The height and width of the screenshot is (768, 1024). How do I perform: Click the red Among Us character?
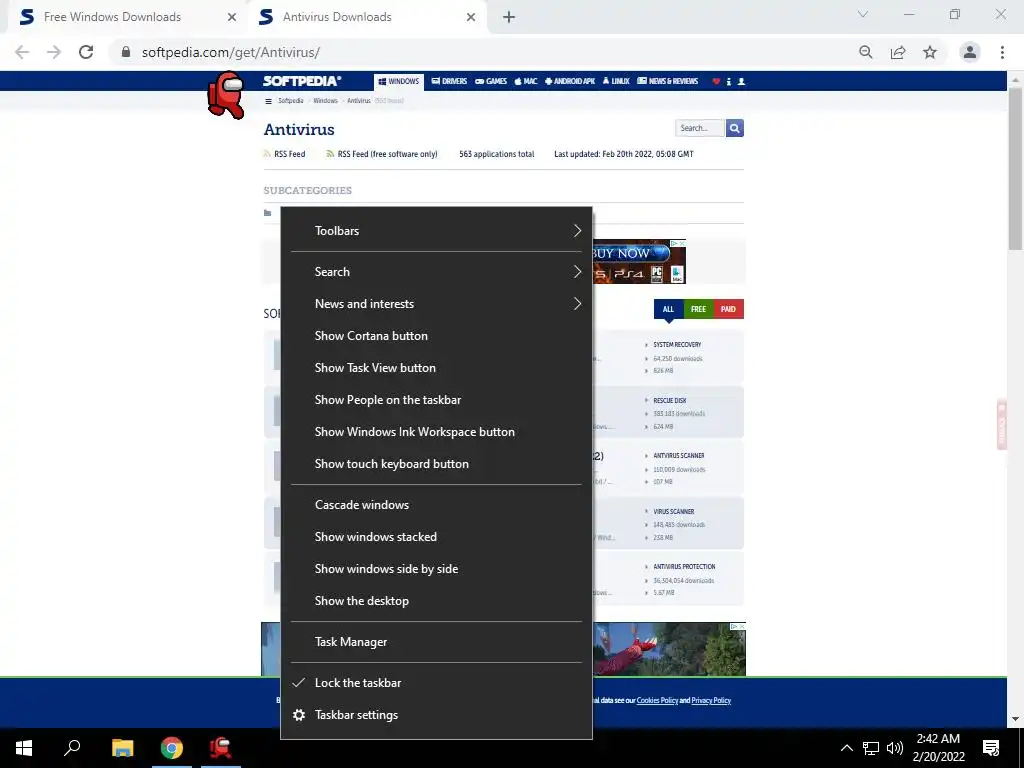(226, 95)
